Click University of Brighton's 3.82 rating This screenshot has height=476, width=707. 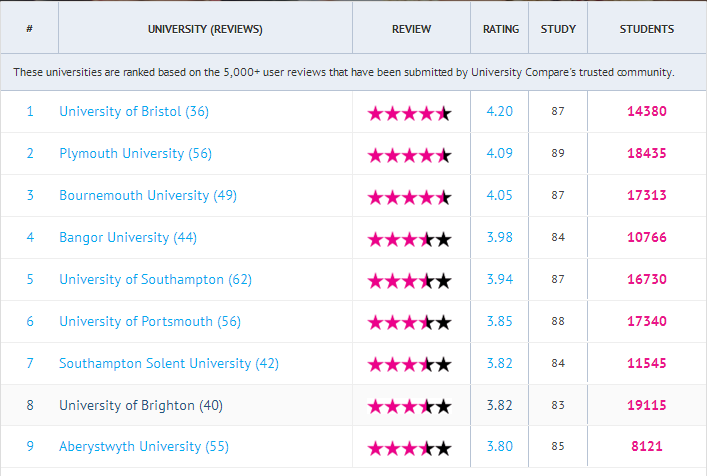coord(500,405)
